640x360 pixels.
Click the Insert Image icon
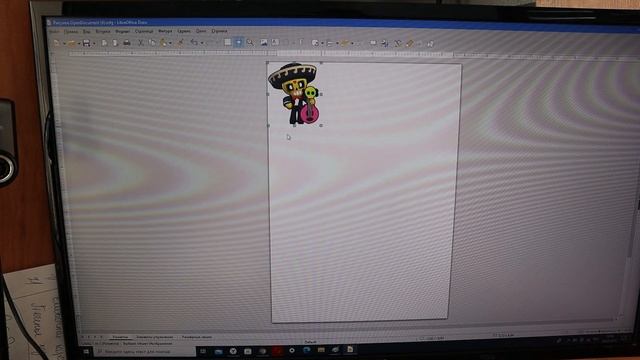point(264,42)
